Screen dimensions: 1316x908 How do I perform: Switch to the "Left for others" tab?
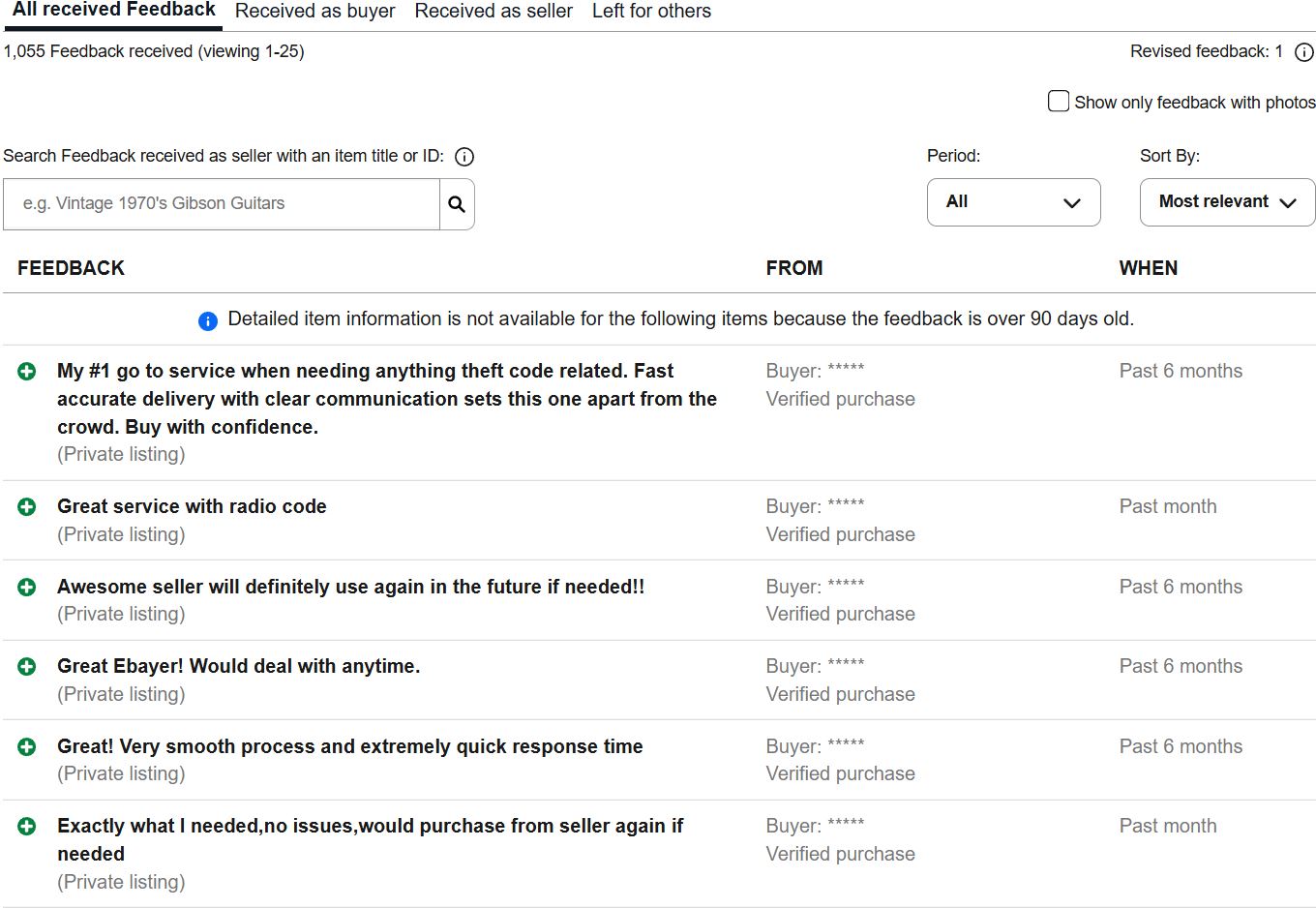pyautogui.click(x=651, y=11)
